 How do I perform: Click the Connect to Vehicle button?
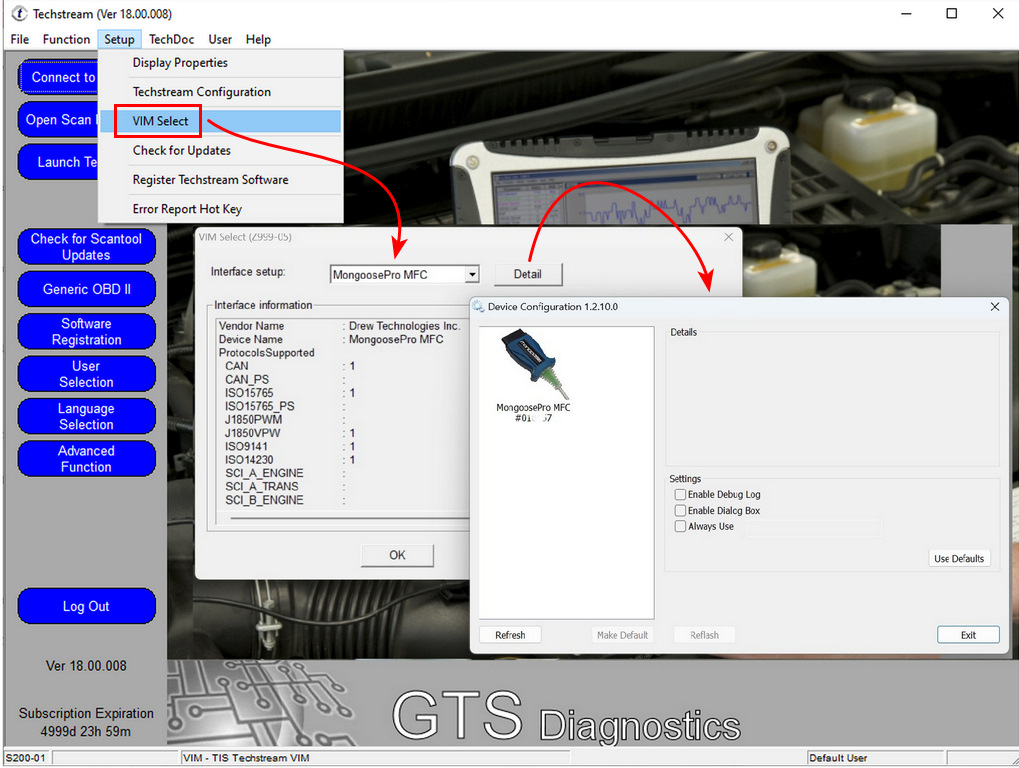coord(58,77)
